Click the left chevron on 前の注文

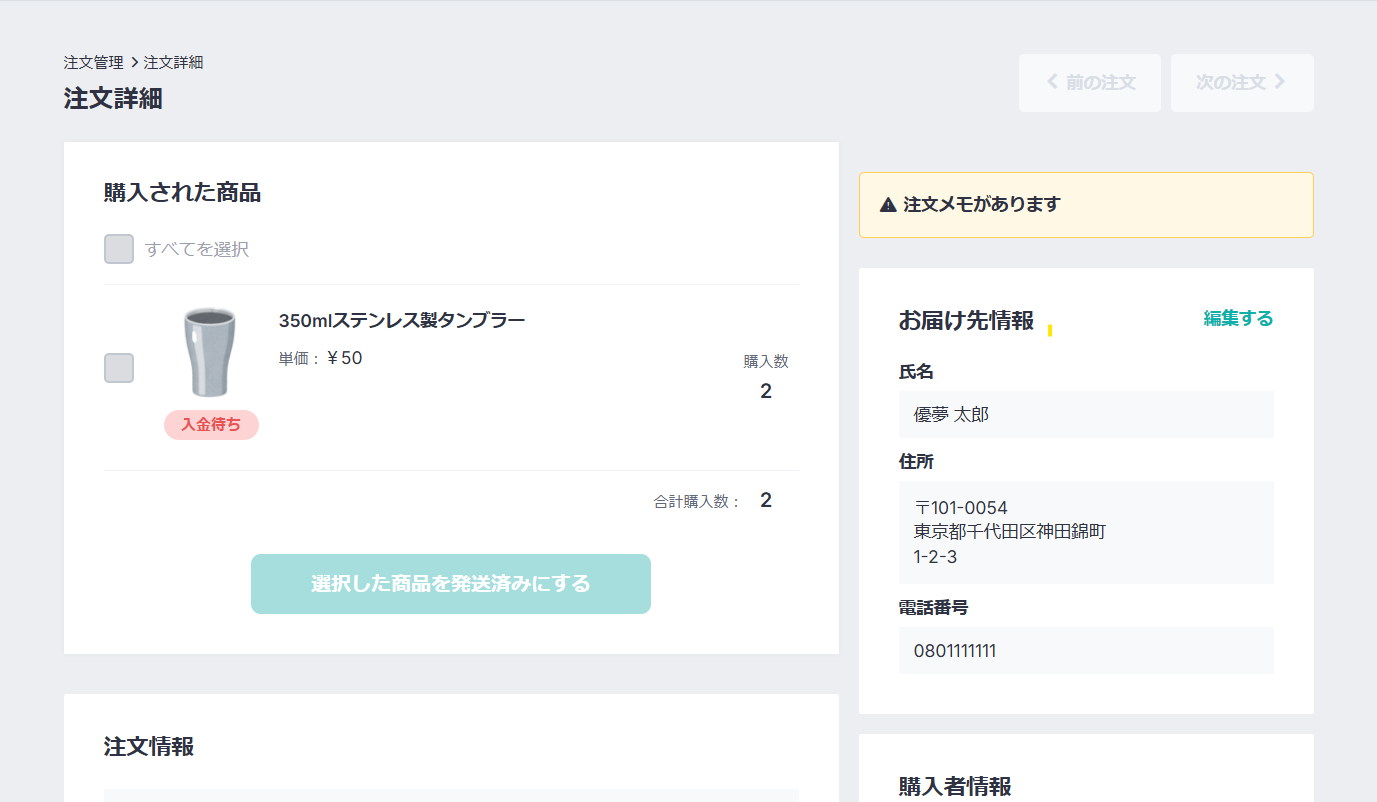click(1052, 82)
